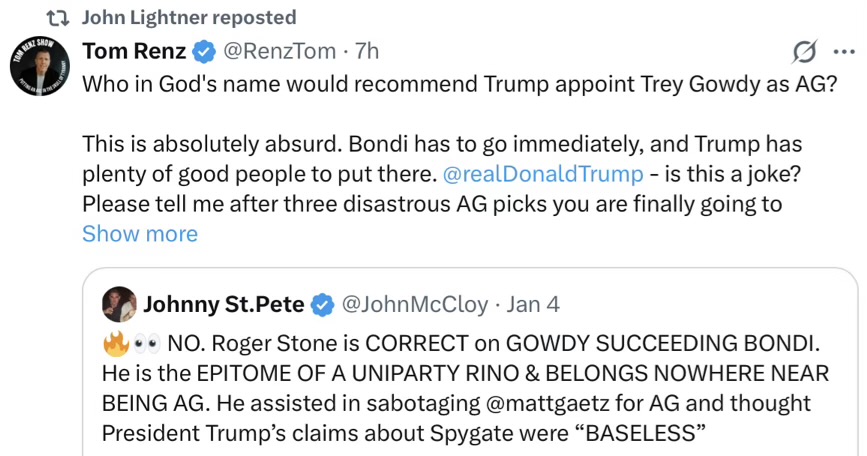This screenshot has height=456, width=867.
Task: Open Tom Renz's profile picture
Action: pos(41,68)
